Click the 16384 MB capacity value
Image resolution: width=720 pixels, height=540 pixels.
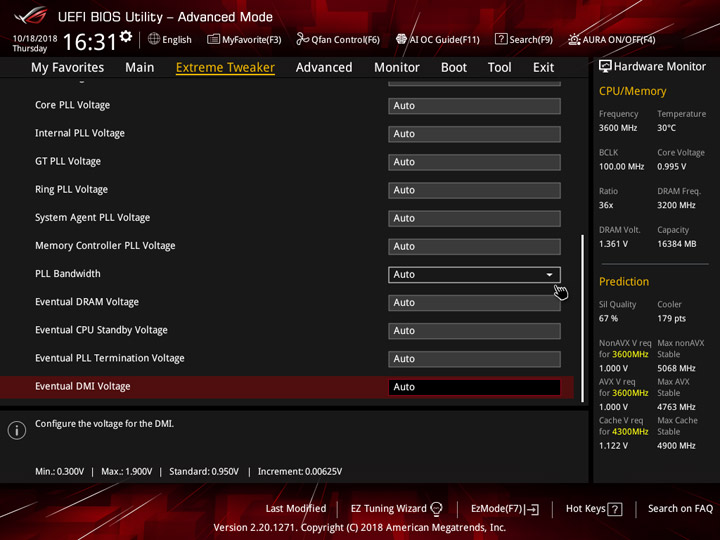(676, 244)
